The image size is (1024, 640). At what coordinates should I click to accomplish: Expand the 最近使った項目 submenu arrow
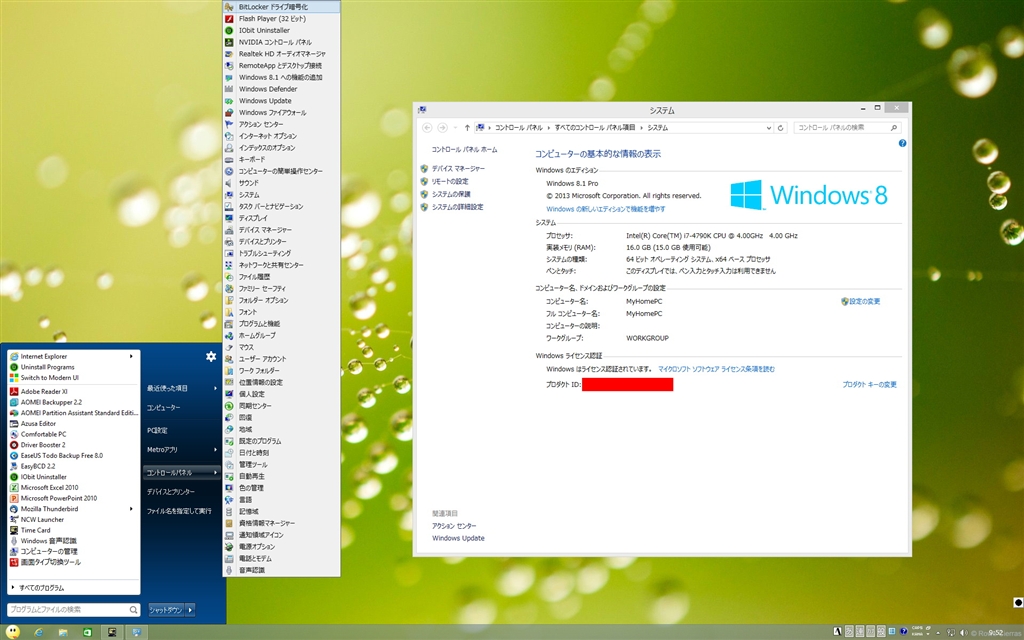(216, 389)
